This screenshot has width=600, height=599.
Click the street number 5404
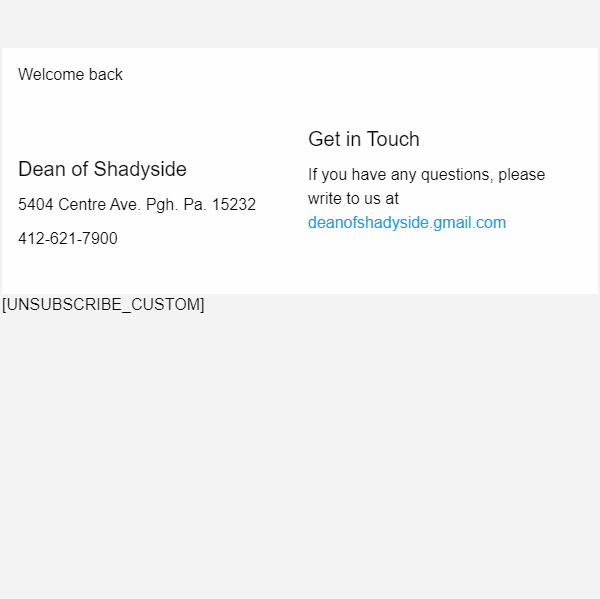[36, 205]
